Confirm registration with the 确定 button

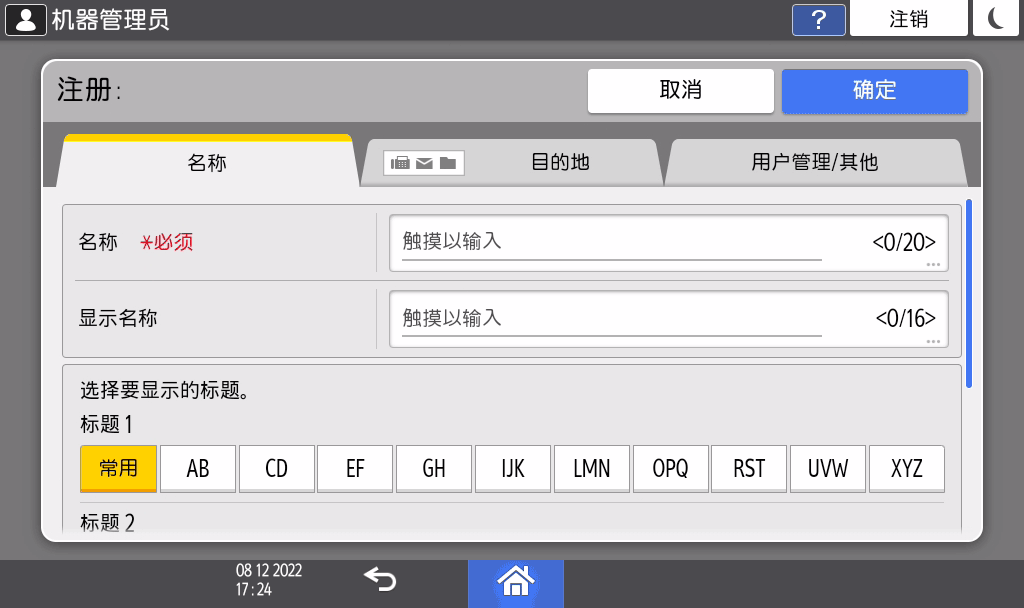(x=874, y=91)
